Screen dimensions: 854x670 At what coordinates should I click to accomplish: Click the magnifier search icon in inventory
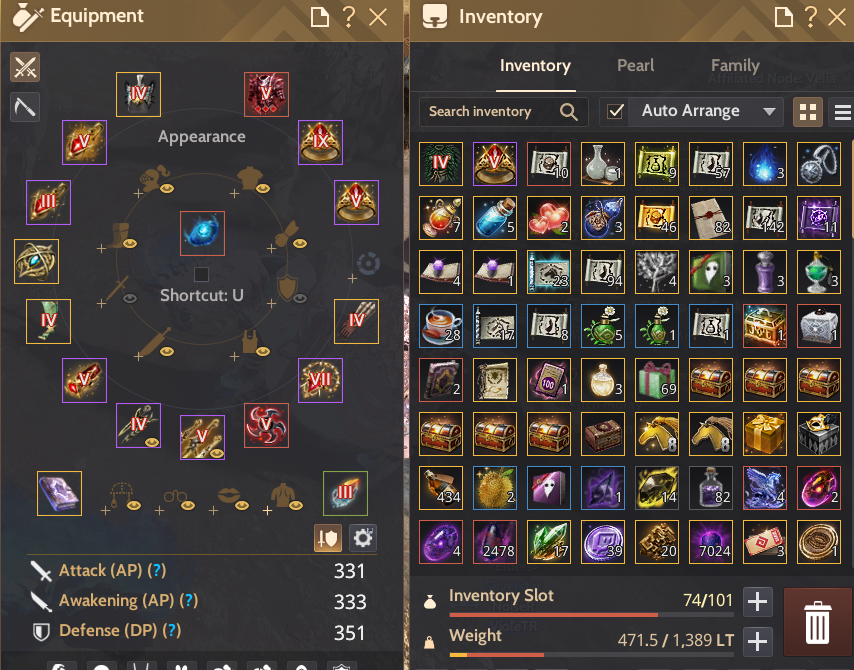coord(569,112)
